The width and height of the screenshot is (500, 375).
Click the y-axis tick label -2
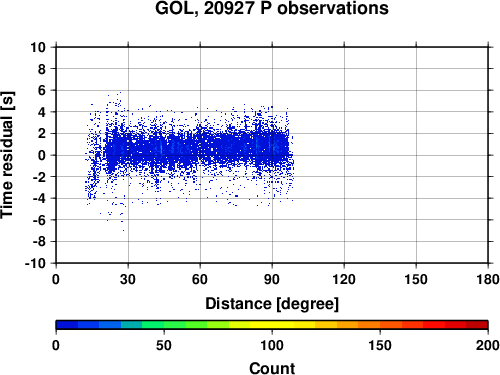[39, 177]
